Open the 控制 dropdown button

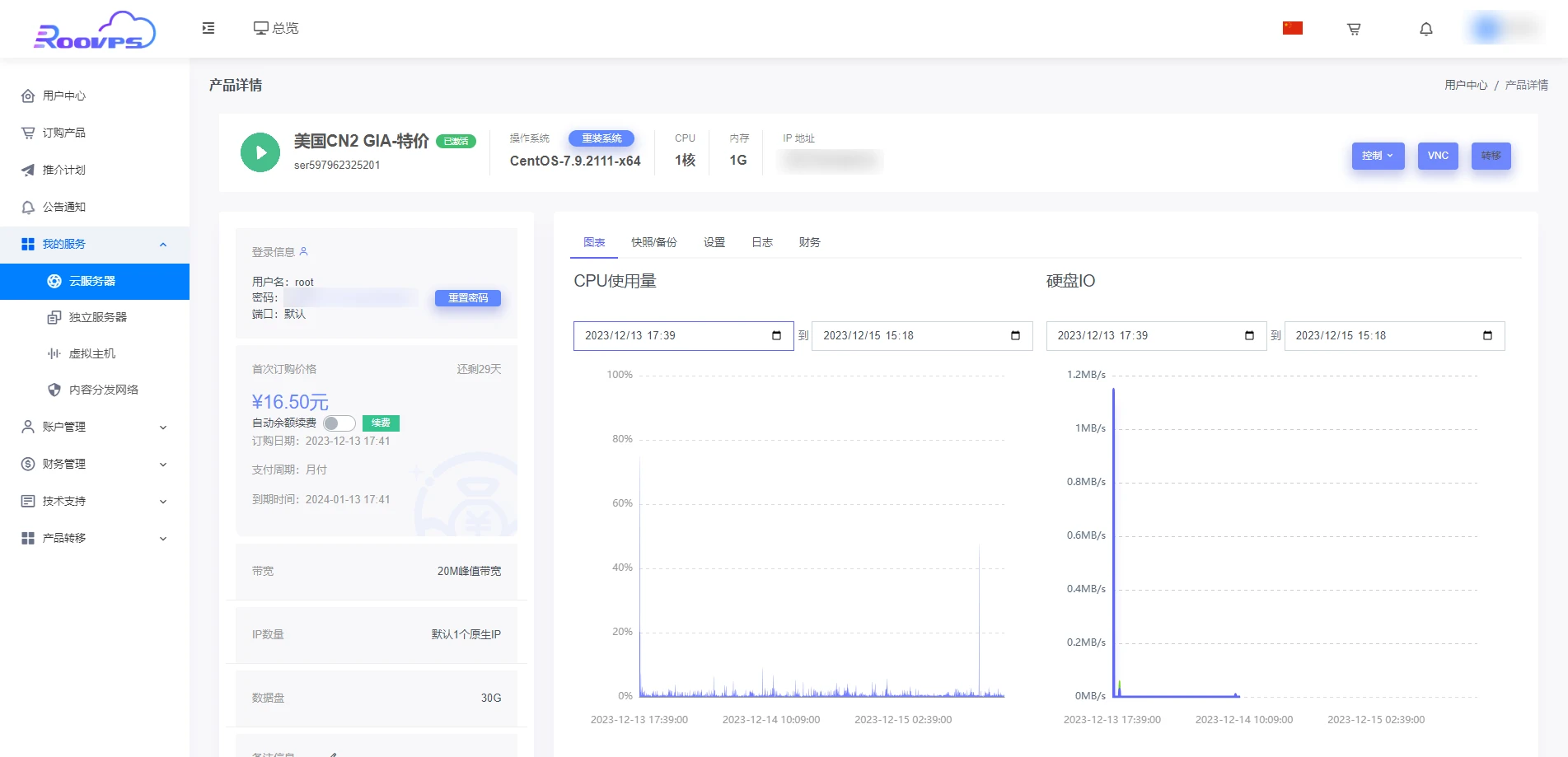1378,156
